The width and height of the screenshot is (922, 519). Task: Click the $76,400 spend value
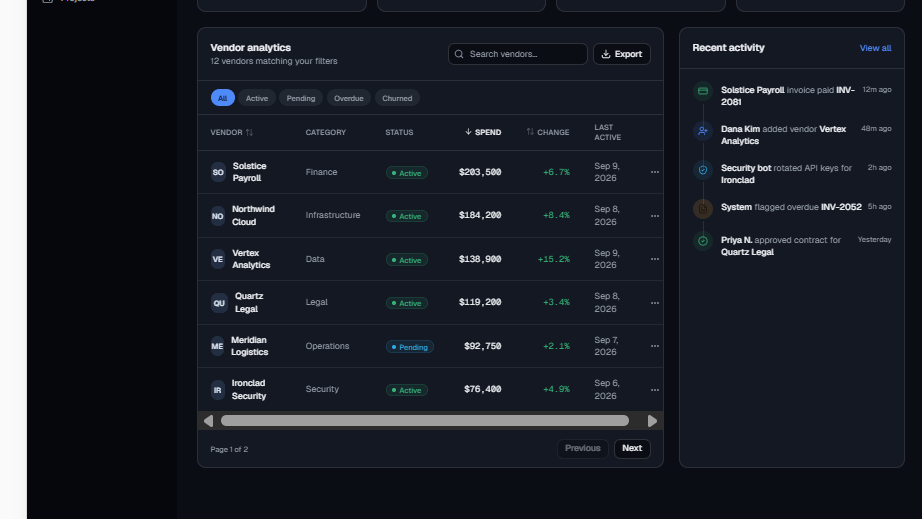(483, 389)
